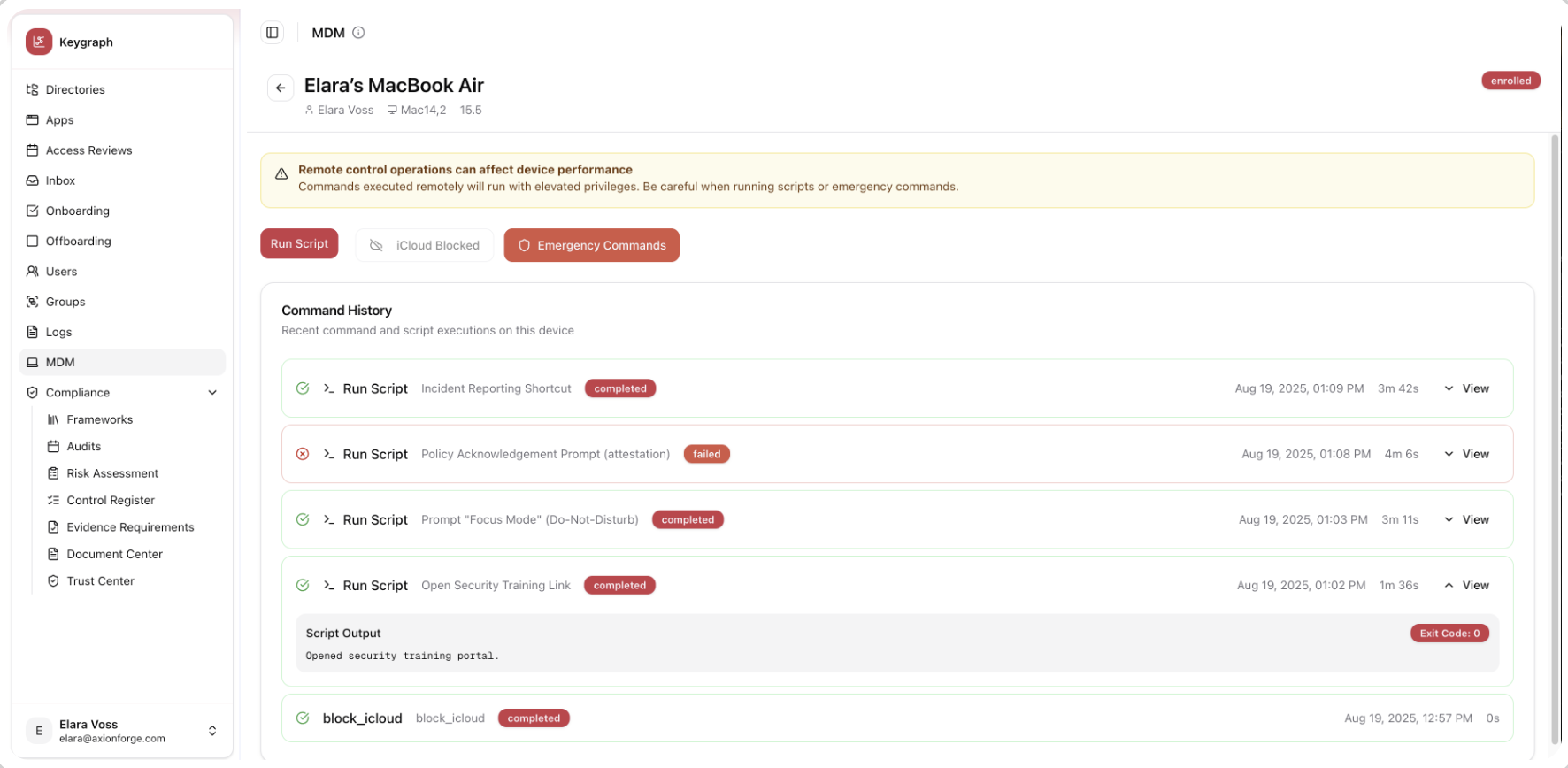The height and width of the screenshot is (768, 1568).
Task: Click the warning triangle in the alert banner
Action: click(x=281, y=173)
